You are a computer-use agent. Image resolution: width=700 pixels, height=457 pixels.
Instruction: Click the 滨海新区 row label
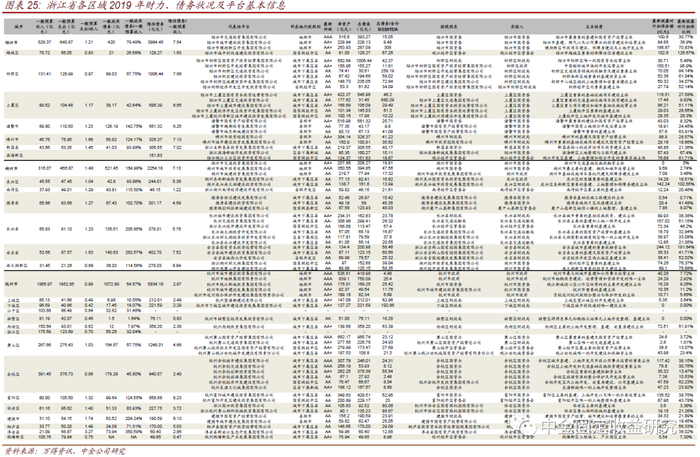point(14,155)
